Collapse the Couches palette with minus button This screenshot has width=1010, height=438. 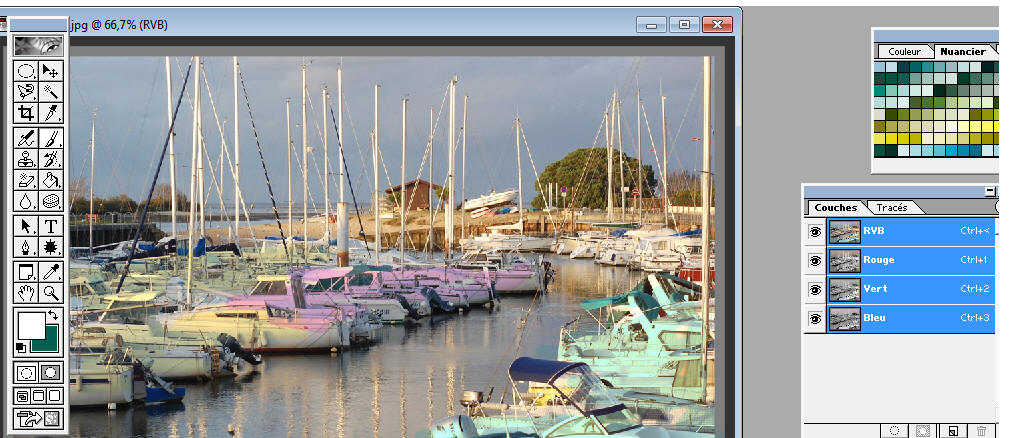tap(989, 191)
